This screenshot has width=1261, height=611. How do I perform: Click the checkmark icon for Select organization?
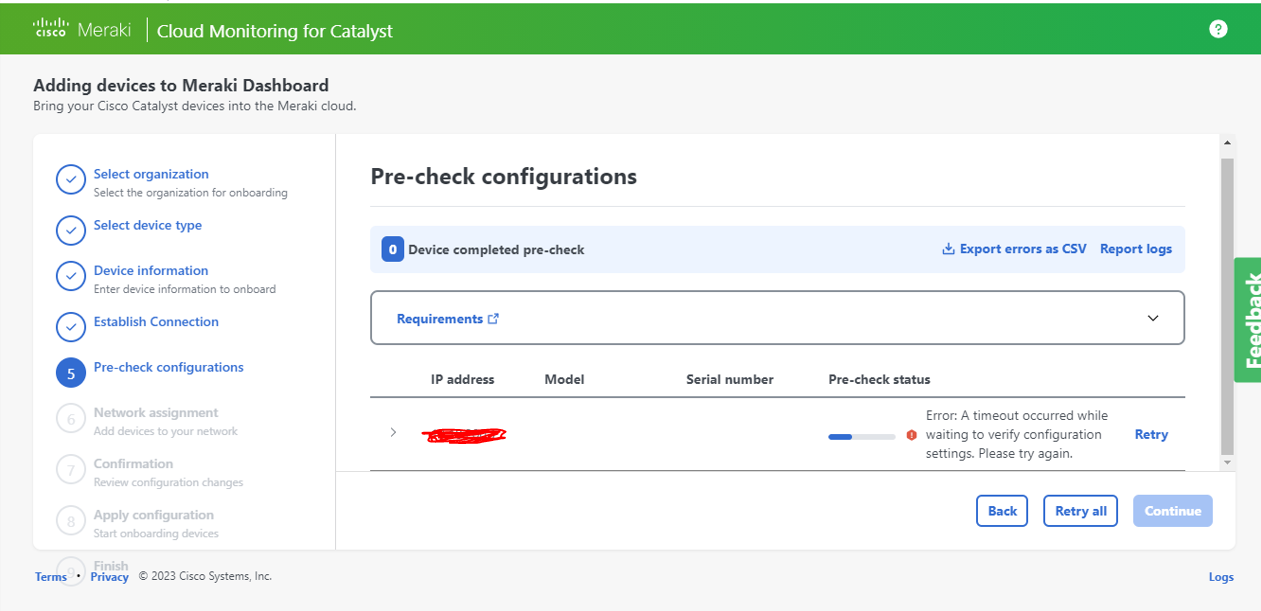pyautogui.click(x=70, y=179)
